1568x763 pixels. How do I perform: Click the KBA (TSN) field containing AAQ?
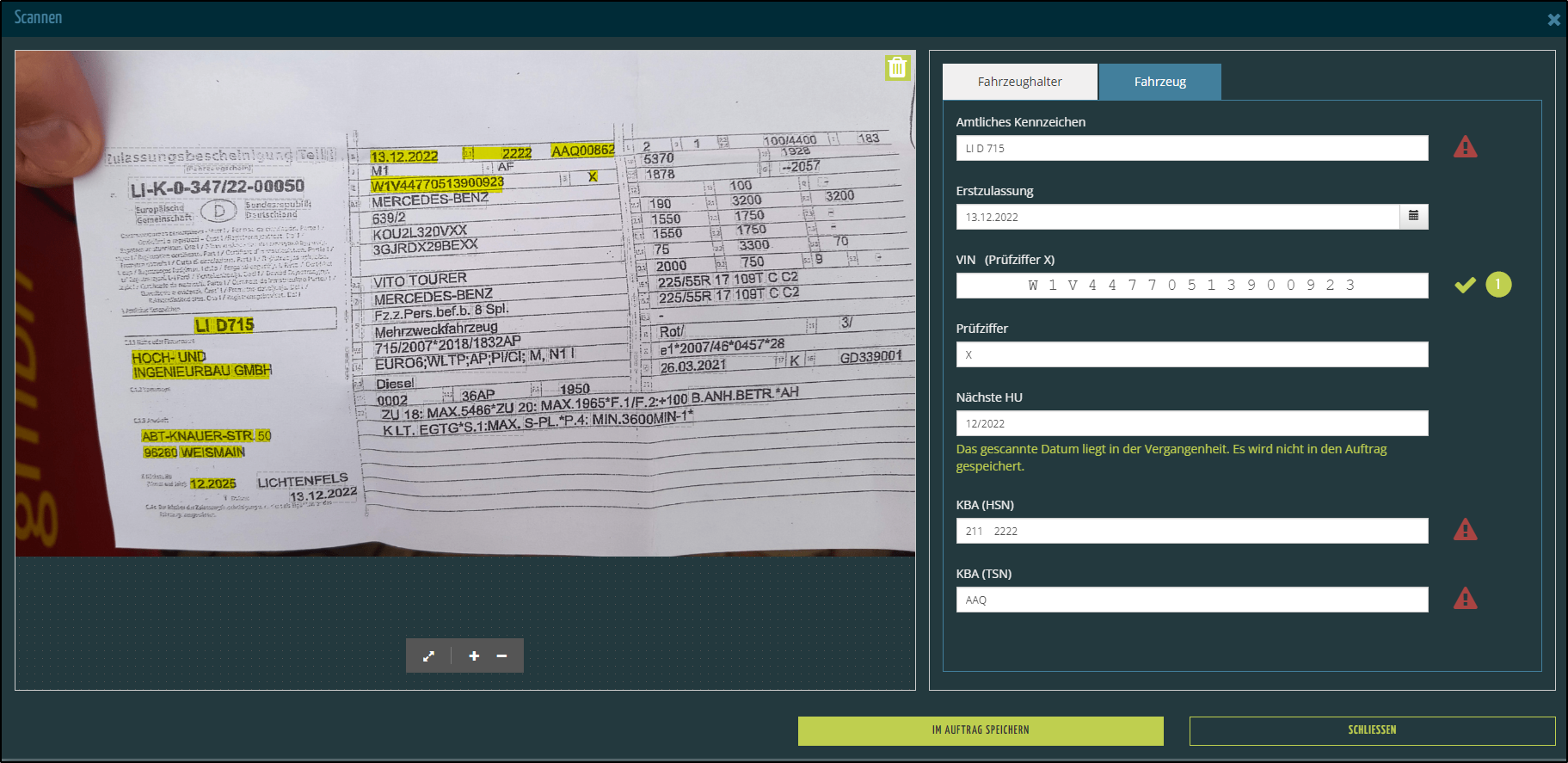(1191, 600)
